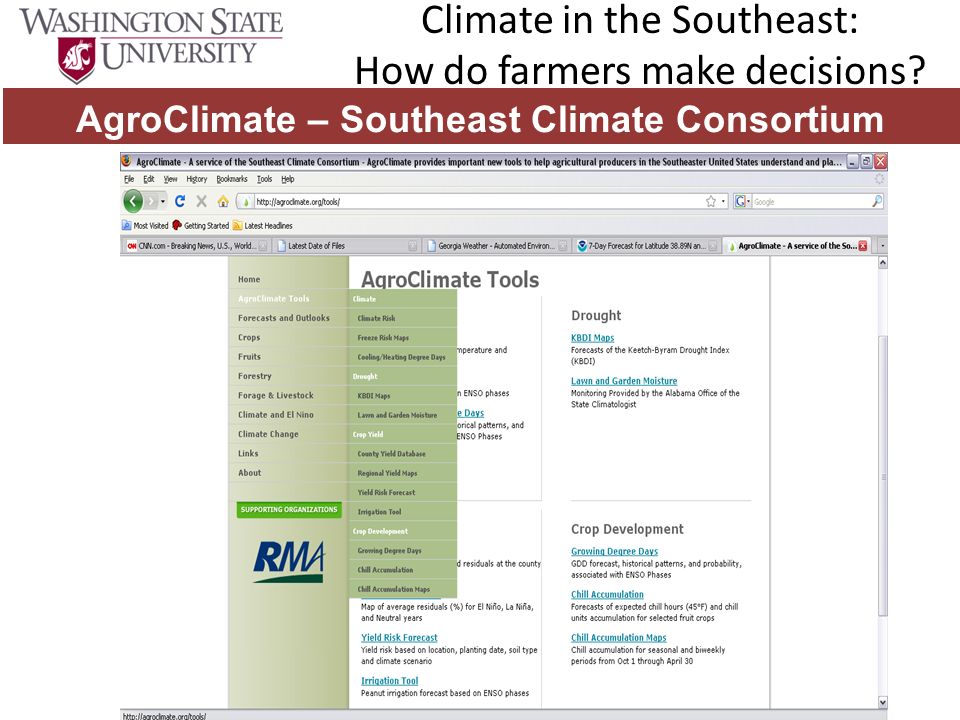Click Chill Accumulation Maps link in page

tap(618, 637)
